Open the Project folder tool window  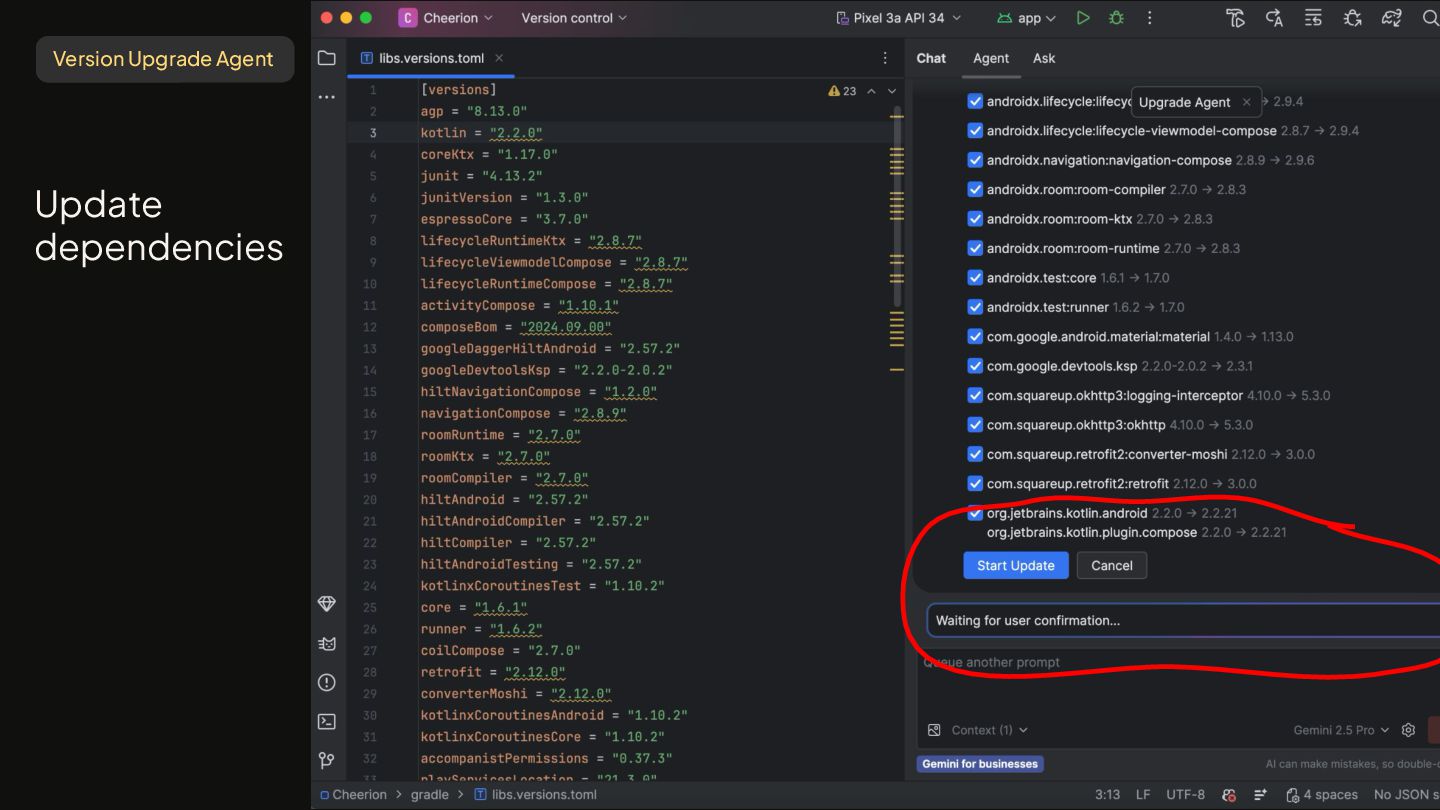[326, 58]
